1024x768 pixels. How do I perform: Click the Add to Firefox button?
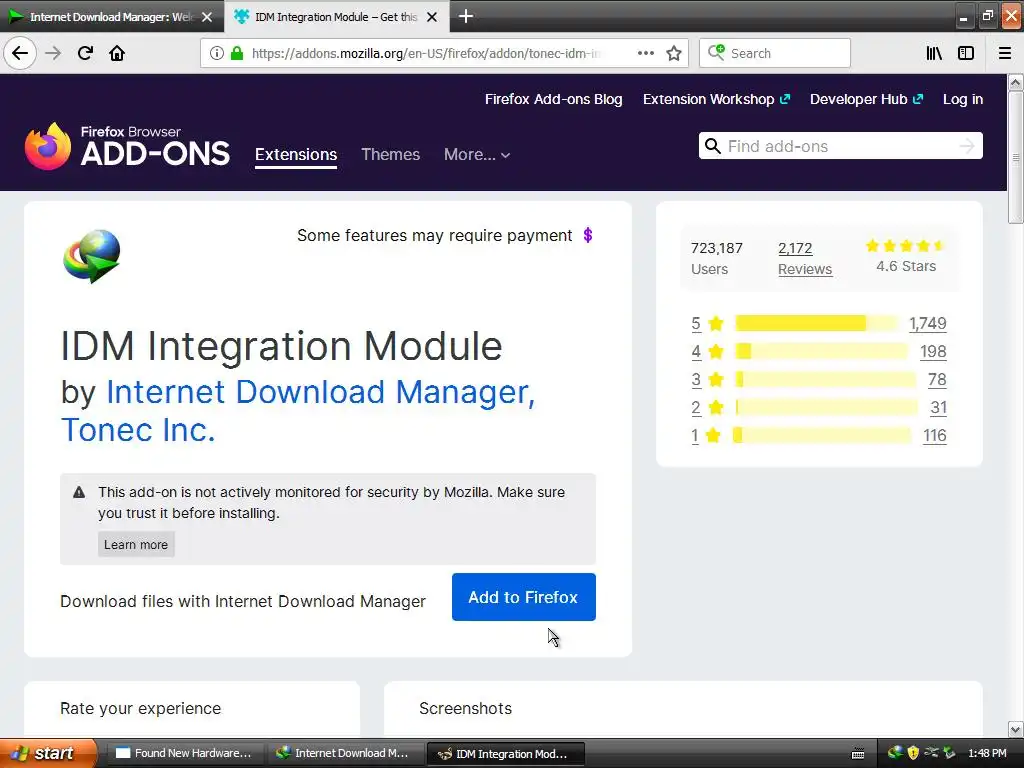(x=524, y=597)
